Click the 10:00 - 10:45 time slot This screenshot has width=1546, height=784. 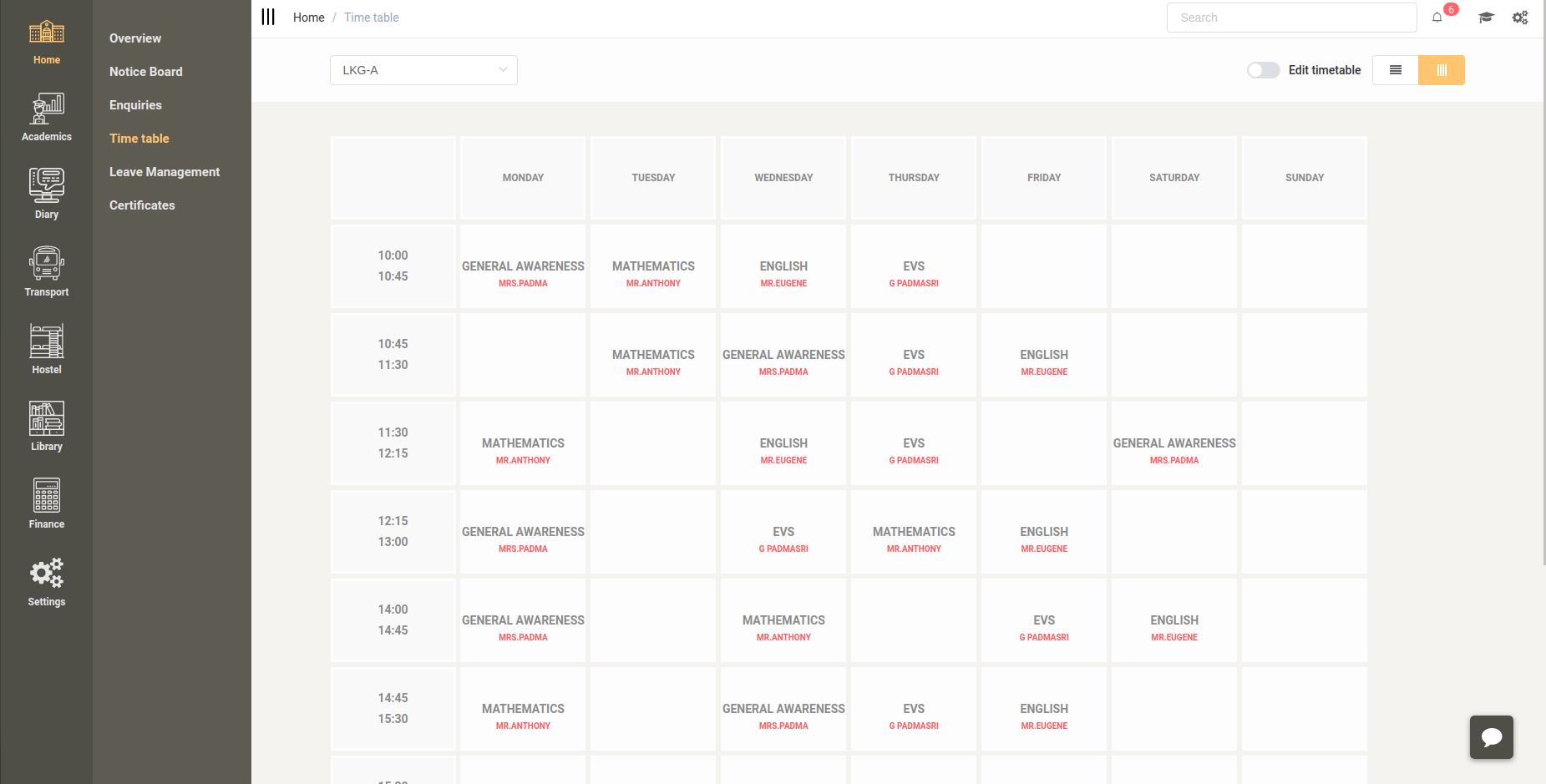(393, 266)
